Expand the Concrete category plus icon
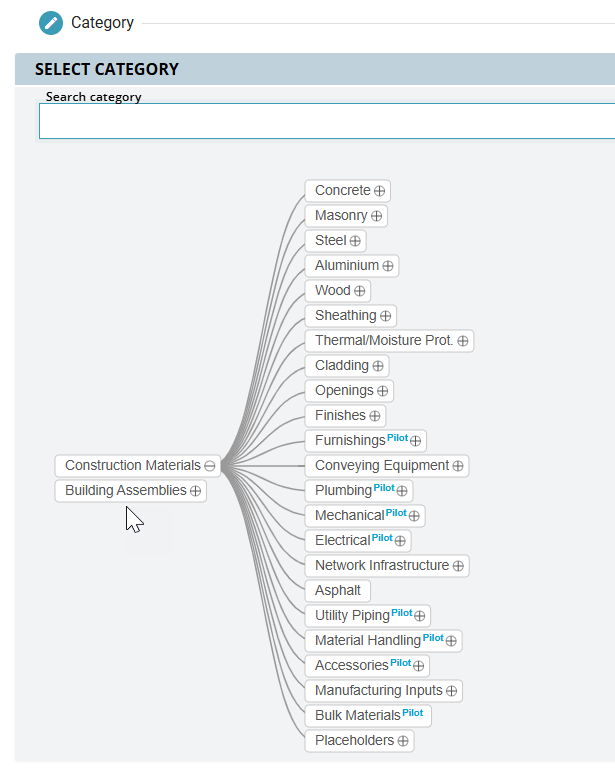 (x=380, y=191)
